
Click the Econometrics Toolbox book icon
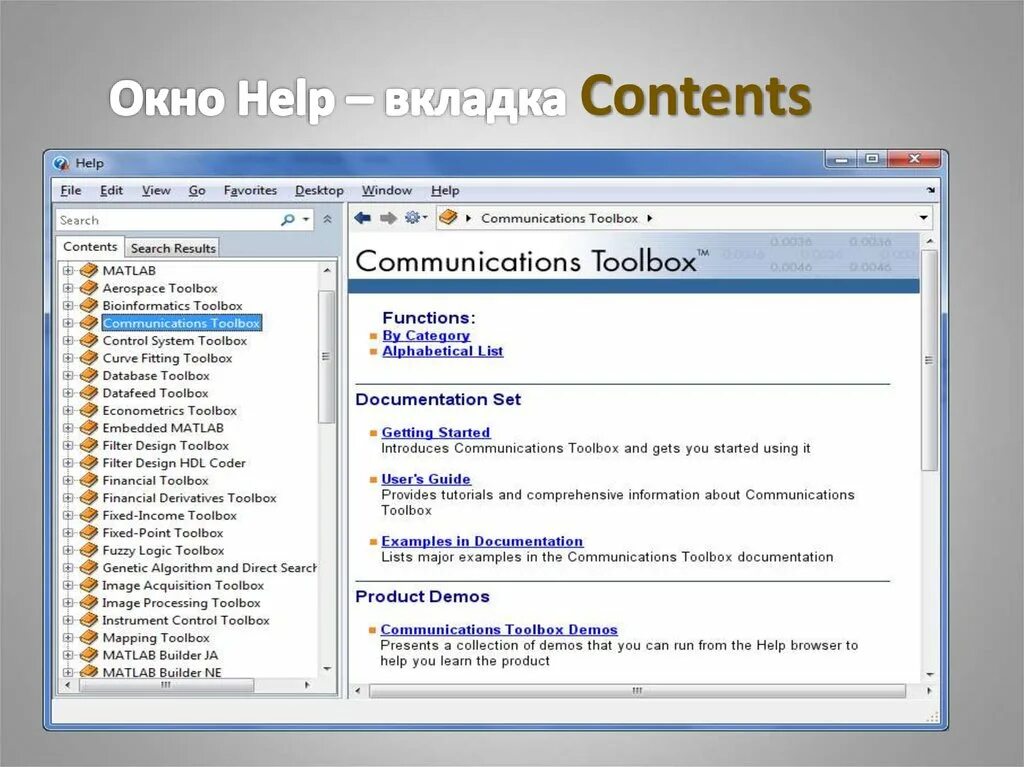click(88, 410)
